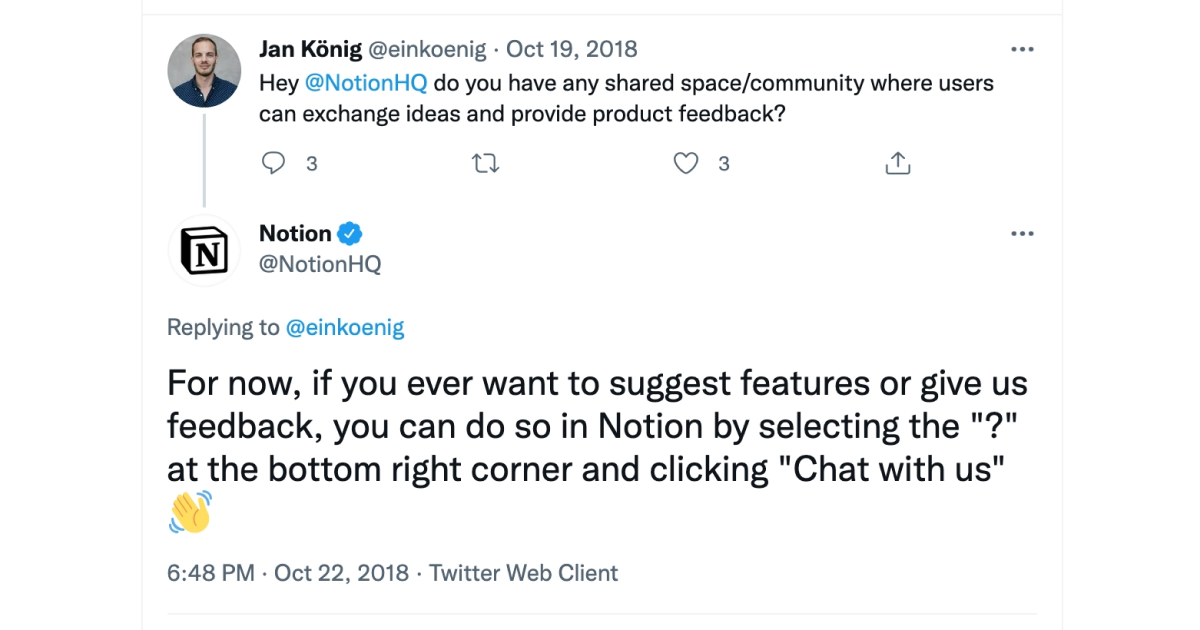Viewport: 1200px width, 630px height.
Task: Open Notion's profile picture
Action: click(204, 250)
